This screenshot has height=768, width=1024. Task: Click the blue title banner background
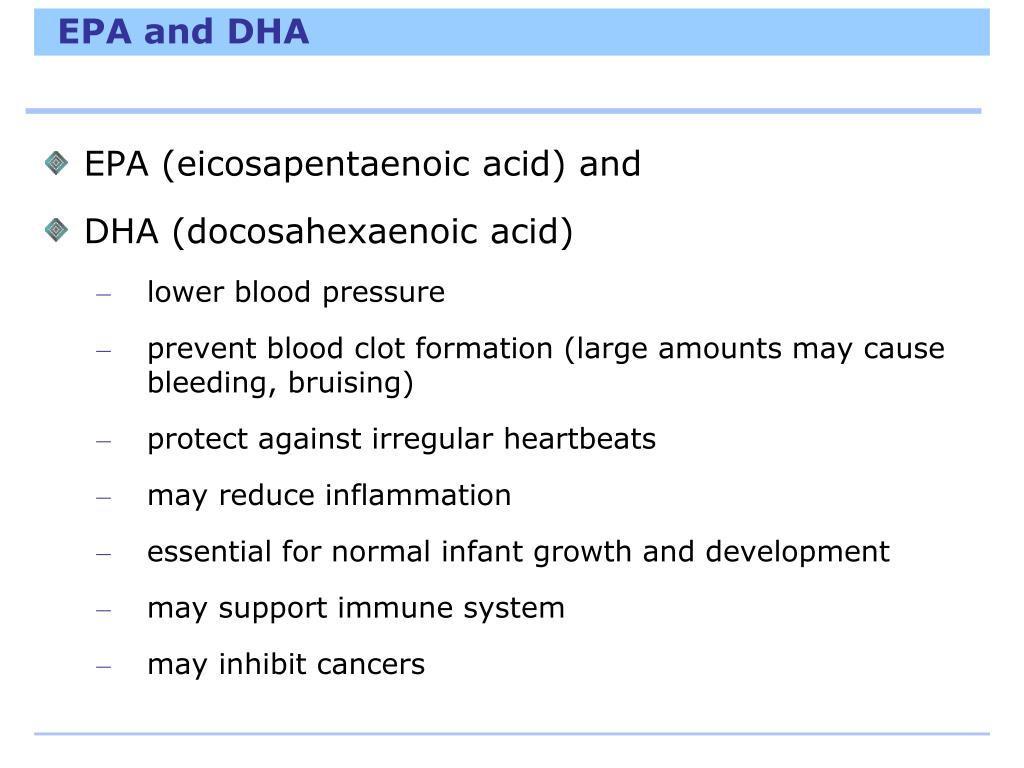click(x=647, y=31)
